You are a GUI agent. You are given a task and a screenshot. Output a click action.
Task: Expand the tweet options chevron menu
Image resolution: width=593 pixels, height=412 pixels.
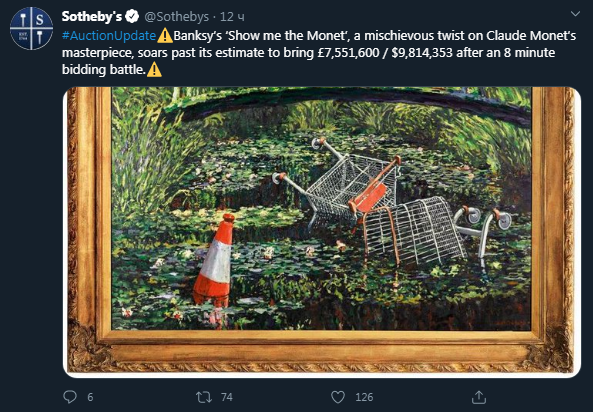[575, 14]
